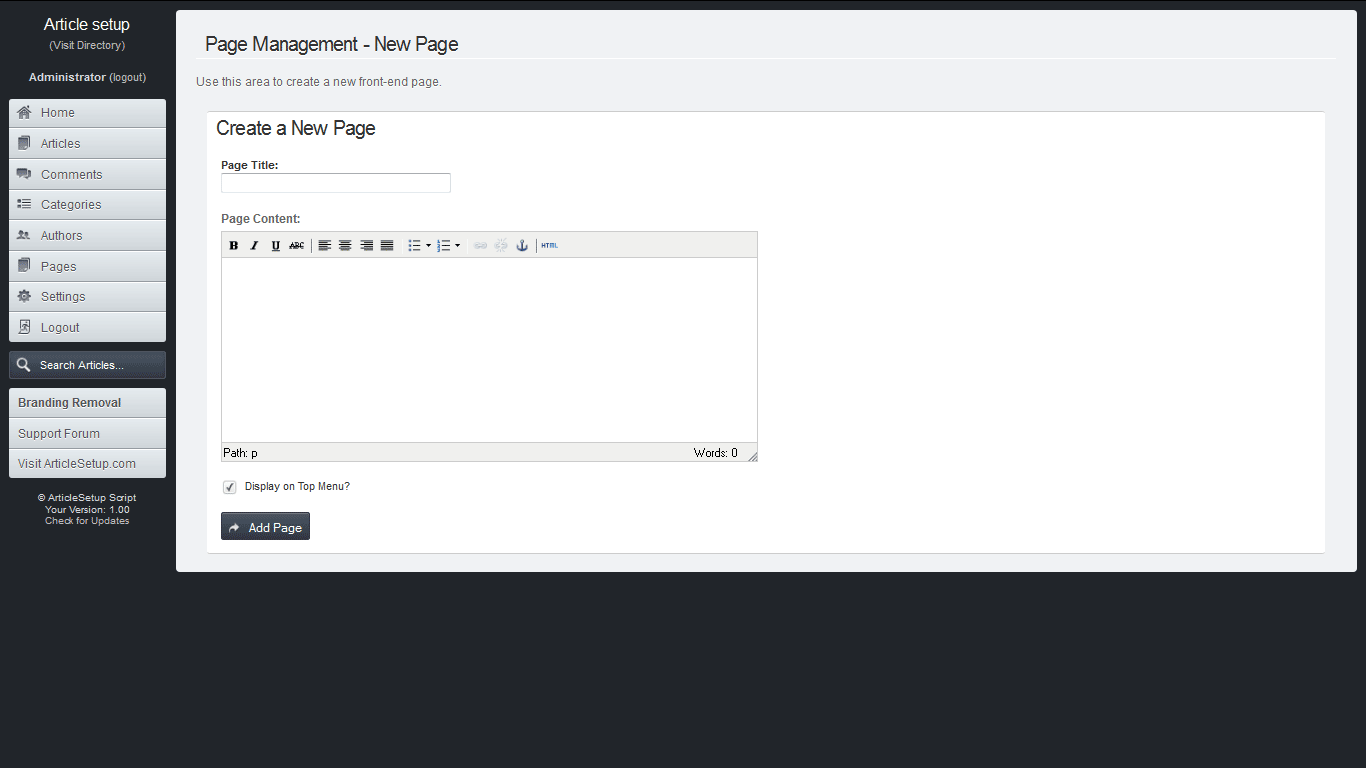Click the Add Page button
1366x768 pixels.
point(265,527)
